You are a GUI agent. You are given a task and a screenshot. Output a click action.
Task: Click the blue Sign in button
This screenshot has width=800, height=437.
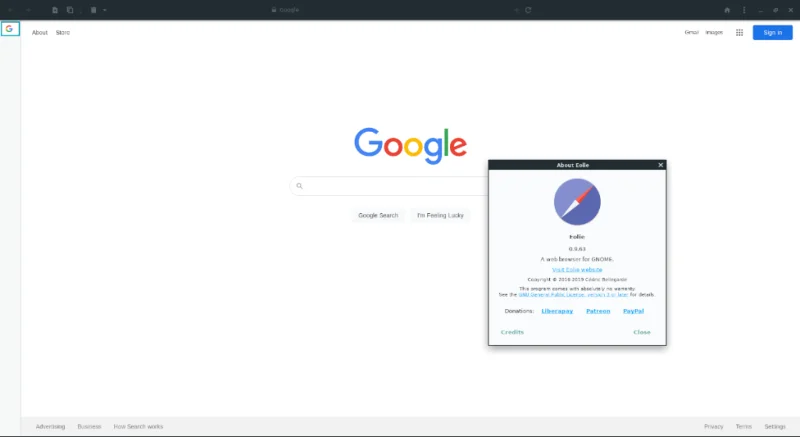click(x=772, y=33)
